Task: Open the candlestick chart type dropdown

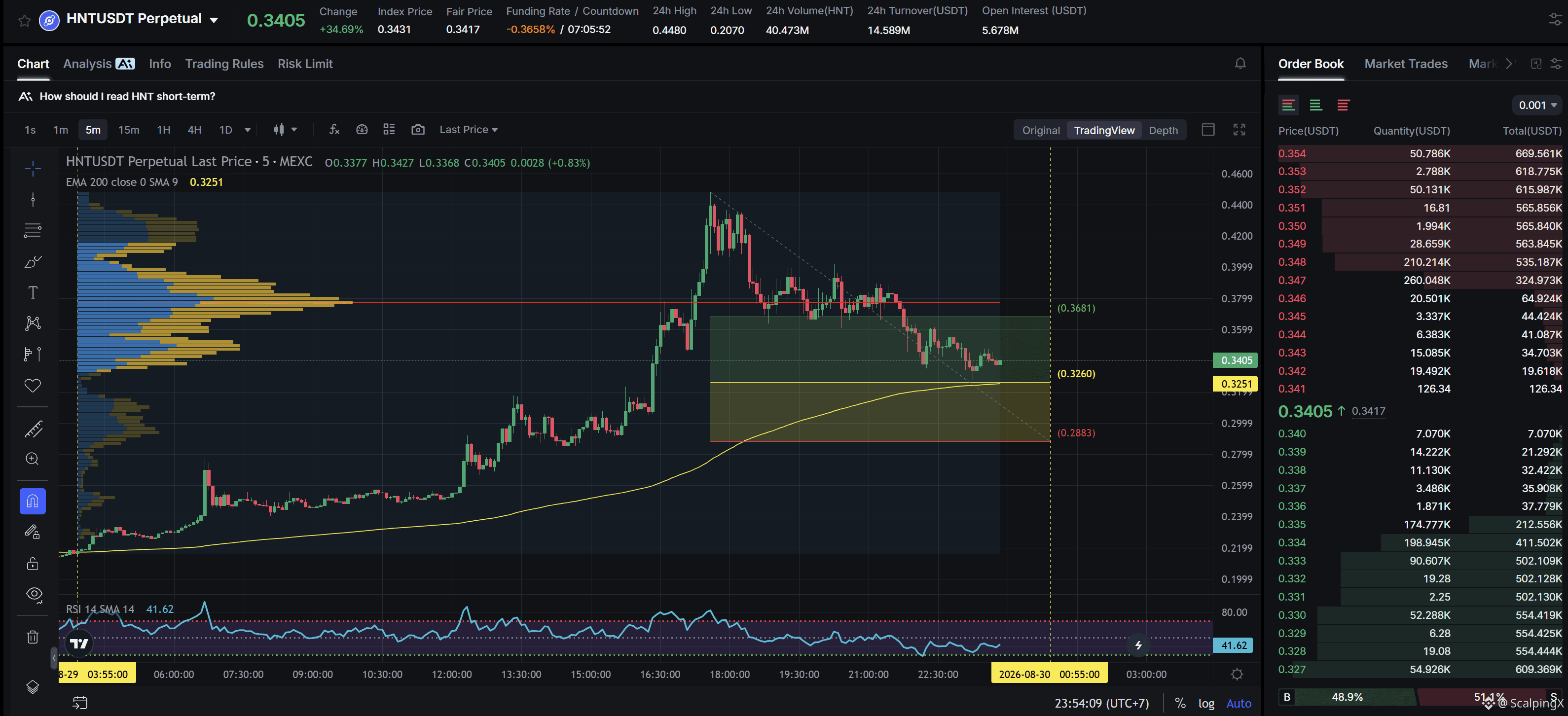Action: coord(285,130)
